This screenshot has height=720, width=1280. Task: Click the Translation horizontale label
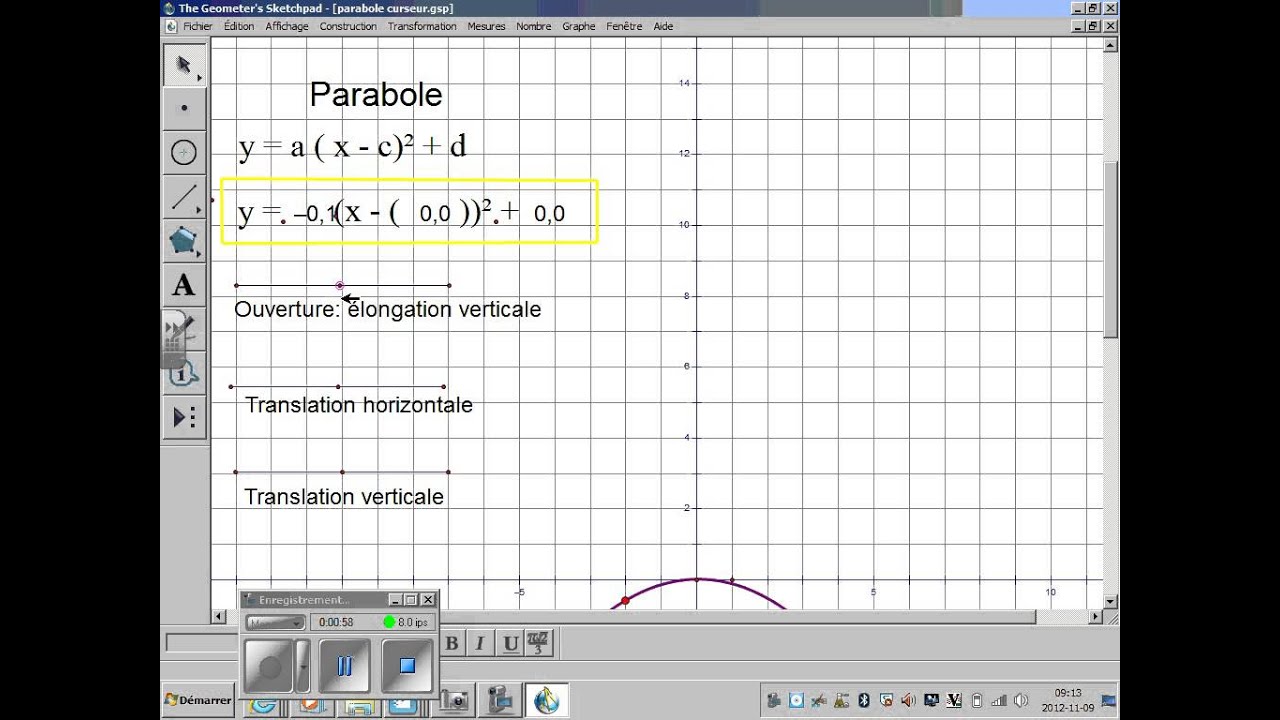click(x=359, y=405)
